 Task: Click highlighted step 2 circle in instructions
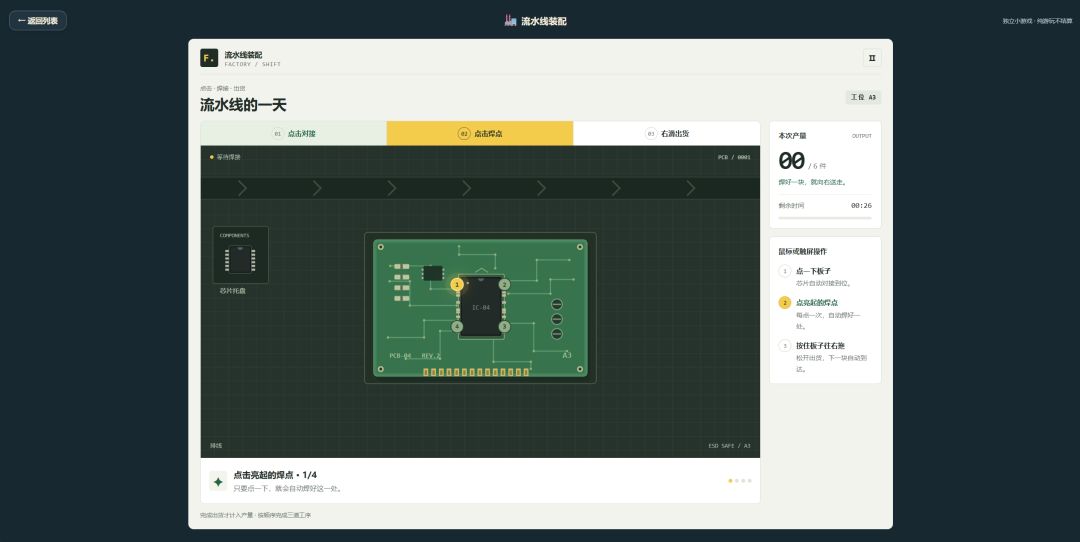785,302
